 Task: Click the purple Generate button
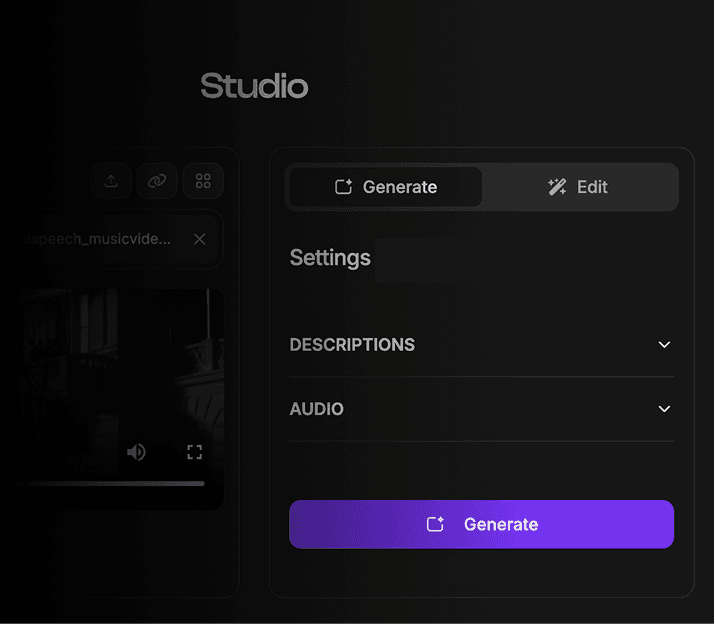tap(482, 524)
